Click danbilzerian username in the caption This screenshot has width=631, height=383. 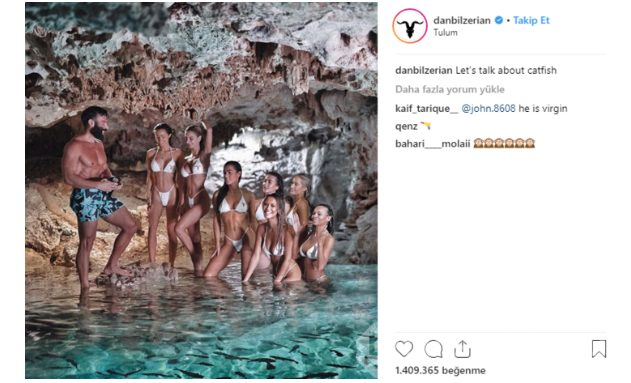424,70
